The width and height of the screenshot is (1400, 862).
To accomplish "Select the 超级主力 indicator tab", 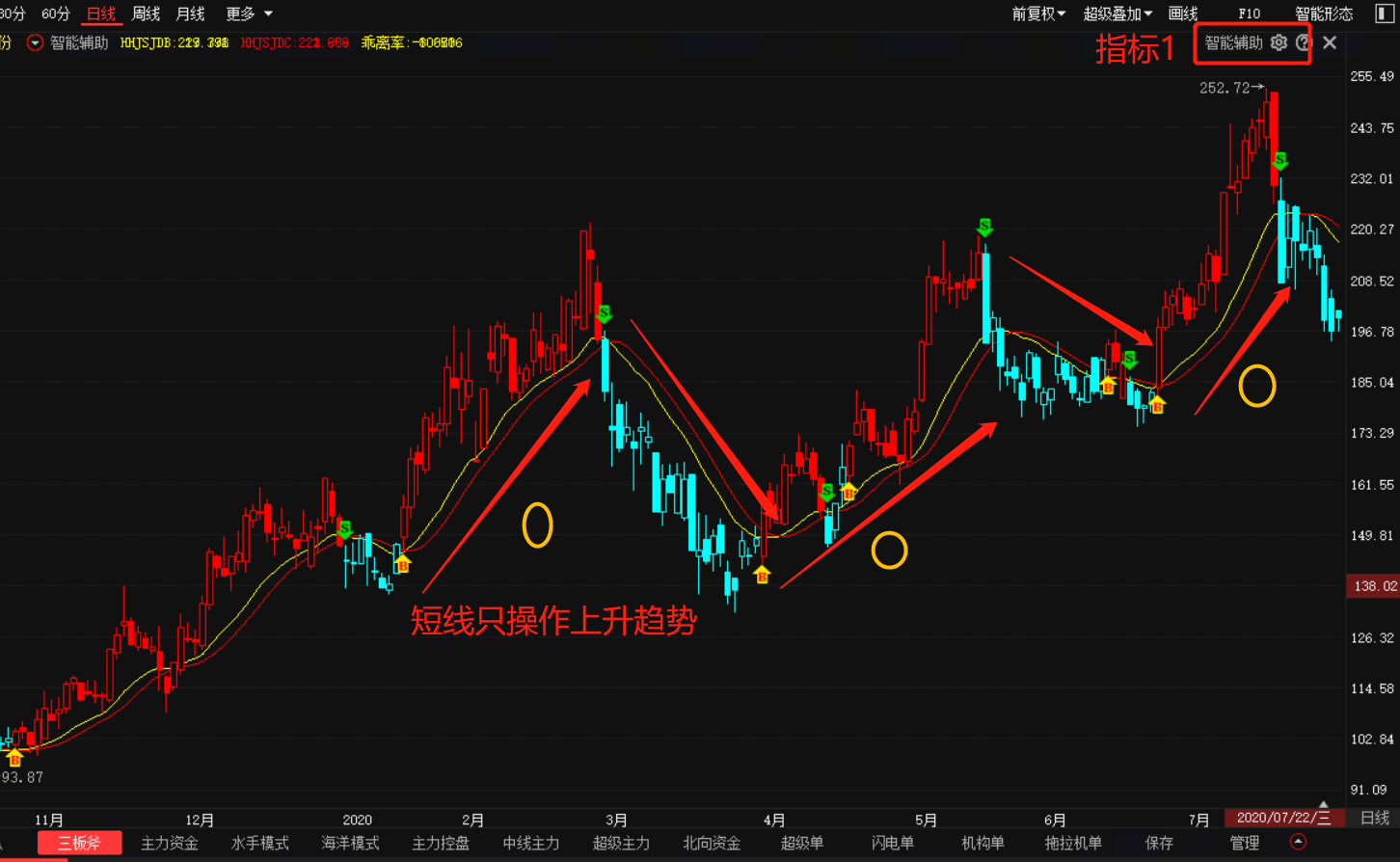I will (x=621, y=843).
